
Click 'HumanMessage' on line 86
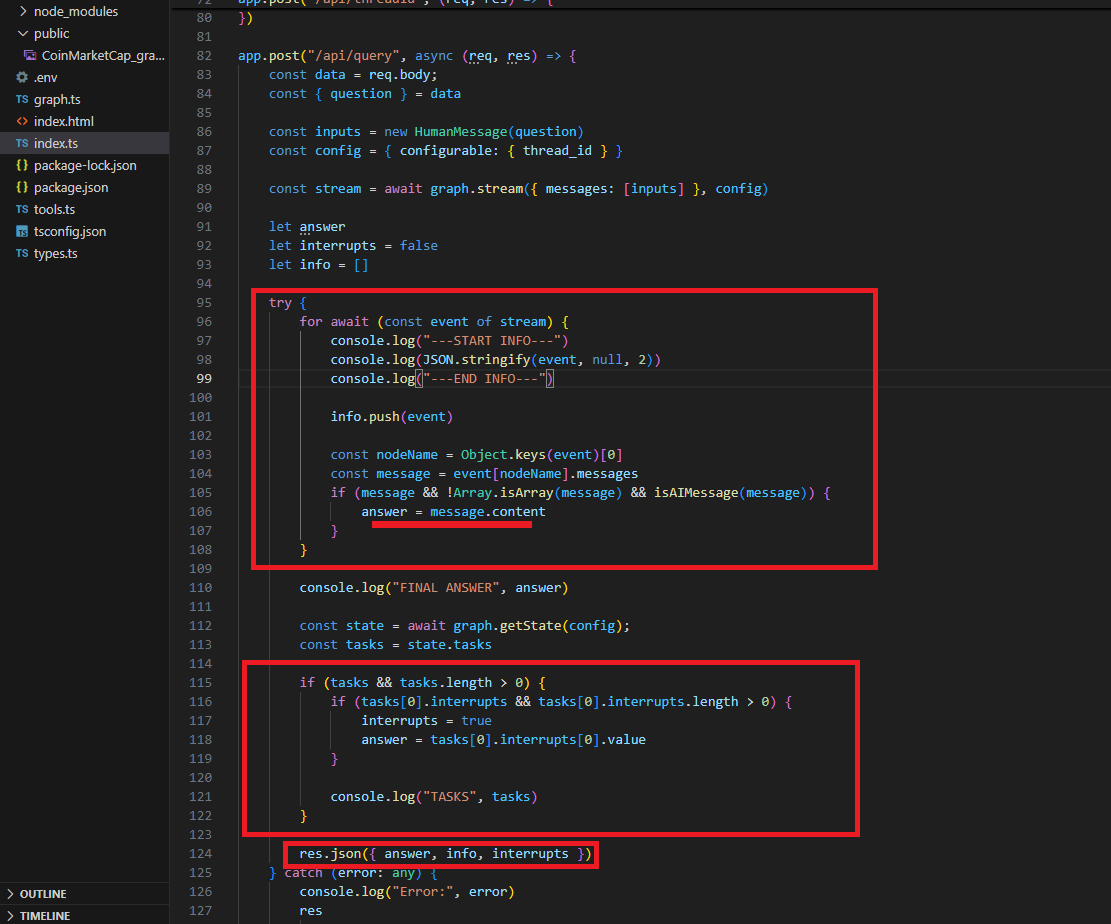tap(461, 131)
